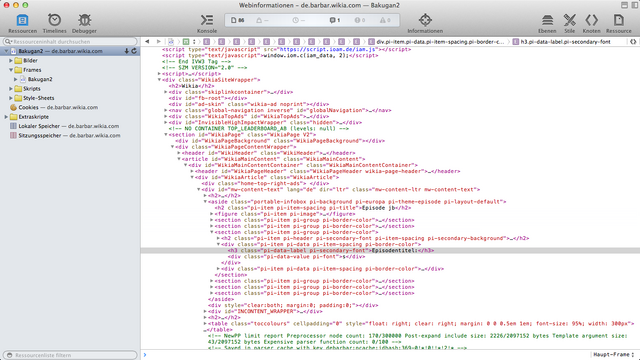Expand the globalNavigation nav node
The image size is (640, 360).
(x=166, y=110)
